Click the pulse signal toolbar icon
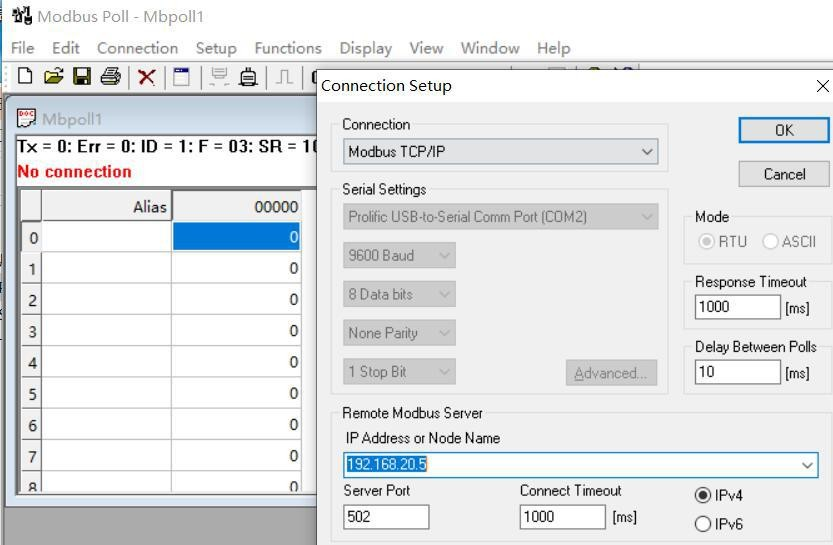The width and height of the screenshot is (833, 545). pyautogui.click(x=284, y=77)
